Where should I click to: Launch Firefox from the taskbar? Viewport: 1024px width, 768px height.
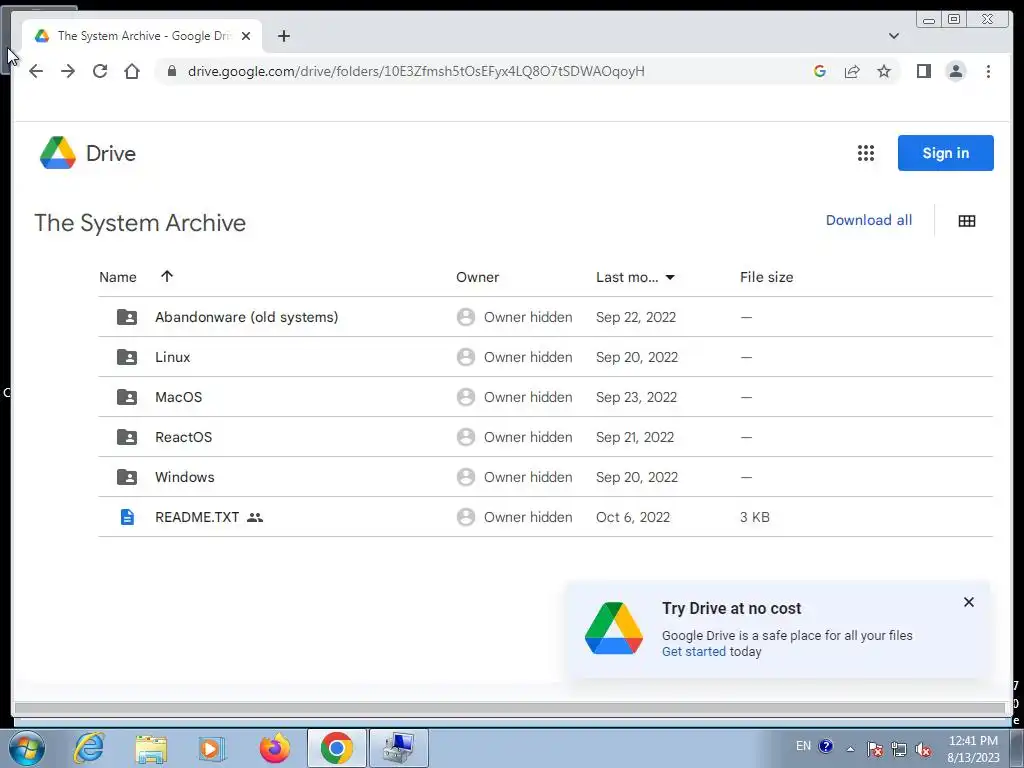click(274, 748)
